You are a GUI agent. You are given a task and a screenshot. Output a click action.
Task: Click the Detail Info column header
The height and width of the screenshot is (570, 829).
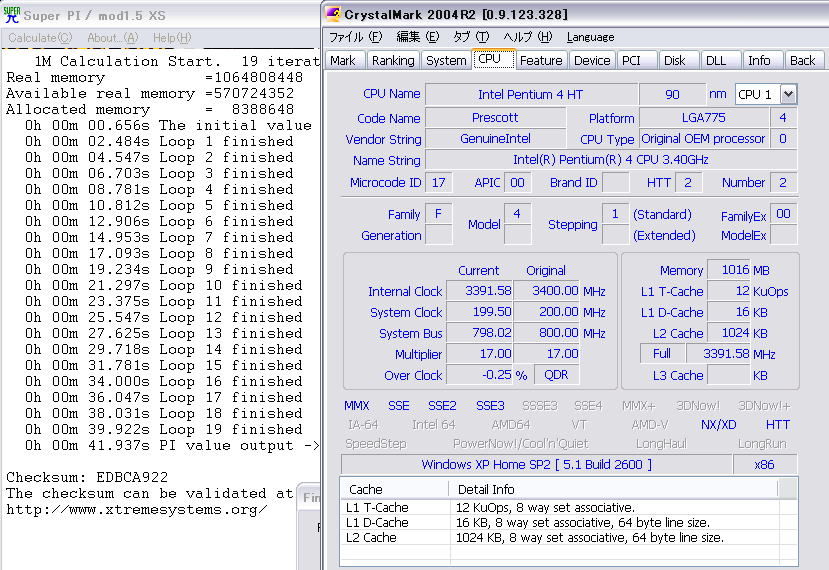(x=613, y=489)
